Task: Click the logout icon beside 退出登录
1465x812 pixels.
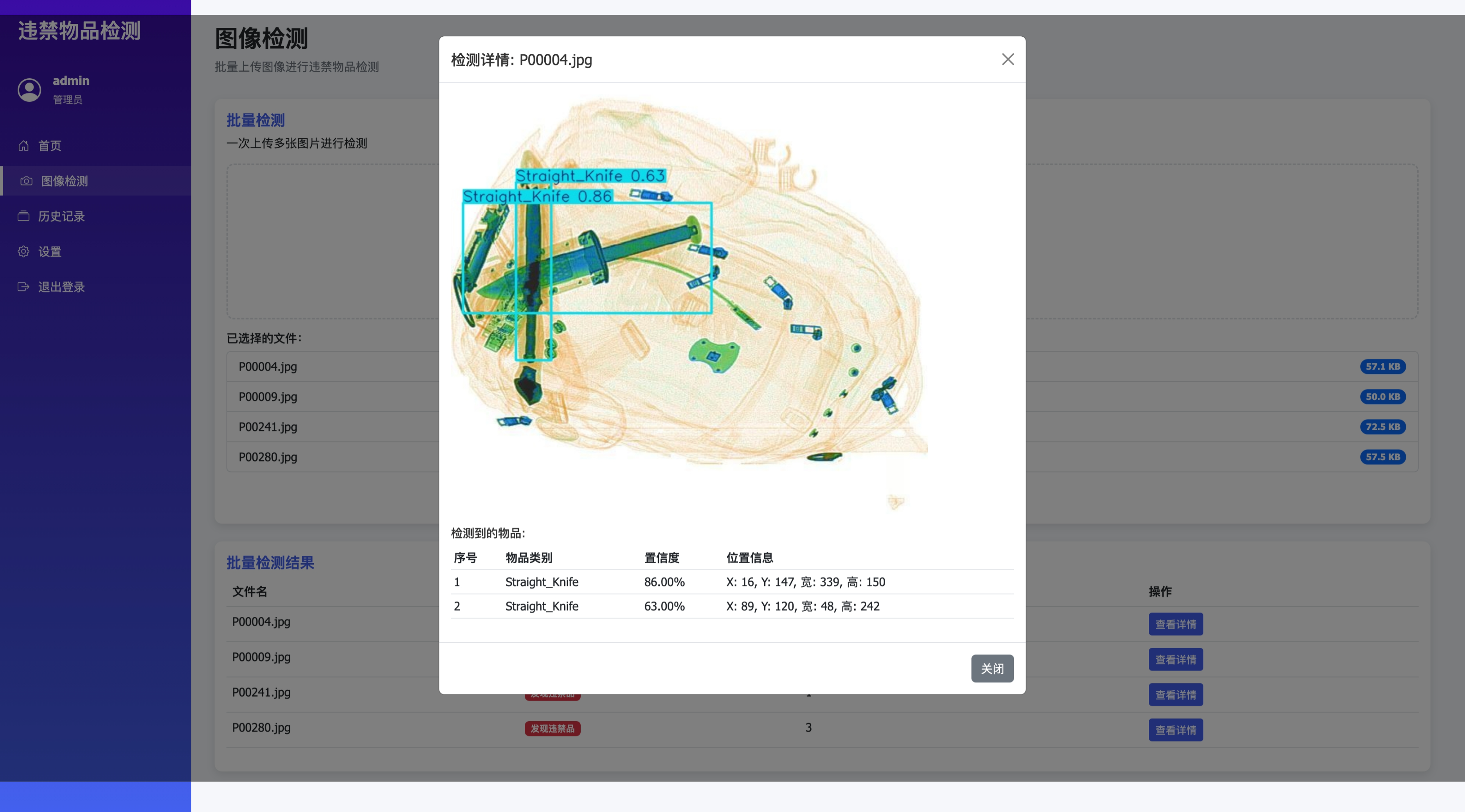Action: pos(23,287)
